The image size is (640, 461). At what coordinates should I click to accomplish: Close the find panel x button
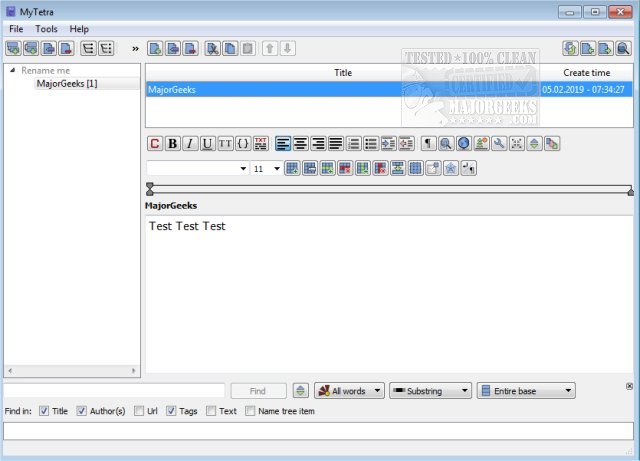click(629, 386)
